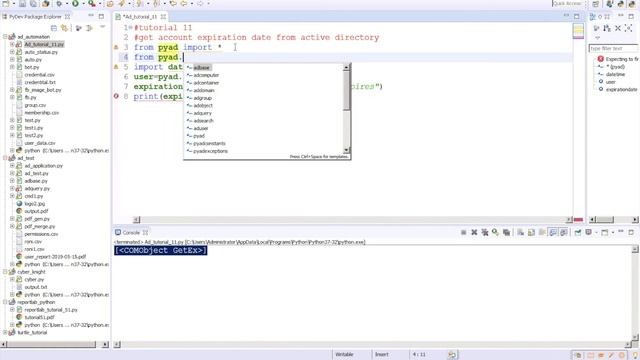Click Remove All Terminated Launches double-X icon
Image resolution: width=640 pixels, height=360 pixels.
pyautogui.click(x=484, y=232)
